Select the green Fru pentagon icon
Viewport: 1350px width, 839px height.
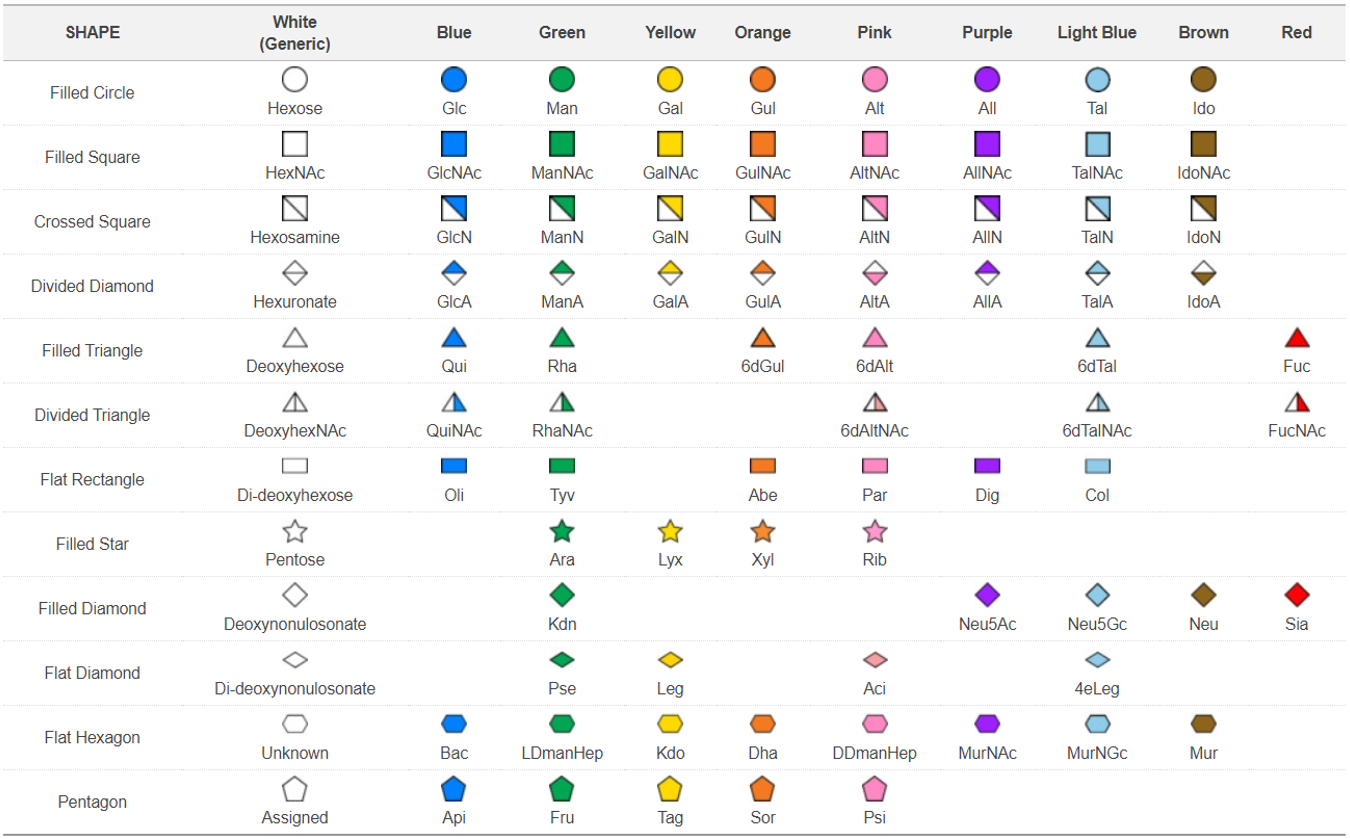tap(562, 789)
